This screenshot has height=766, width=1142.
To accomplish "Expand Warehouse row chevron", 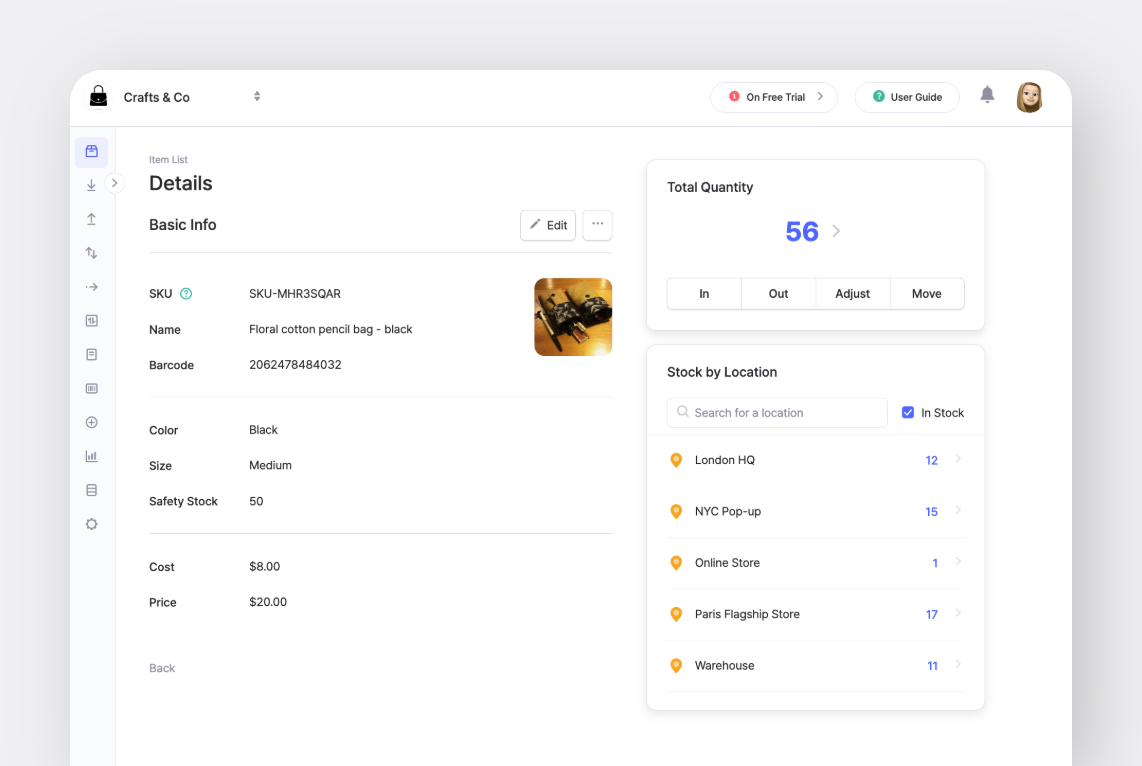I will (x=958, y=664).
